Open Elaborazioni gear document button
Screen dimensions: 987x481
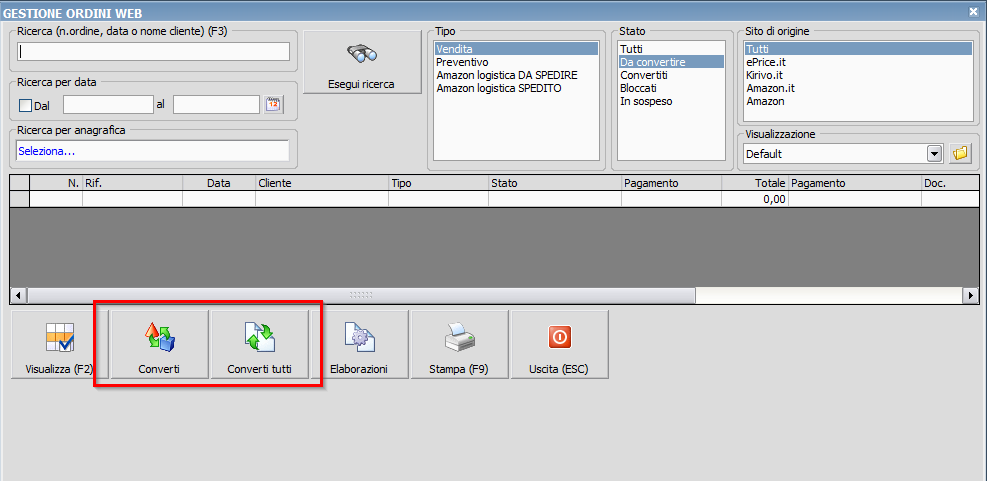tap(359, 344)
